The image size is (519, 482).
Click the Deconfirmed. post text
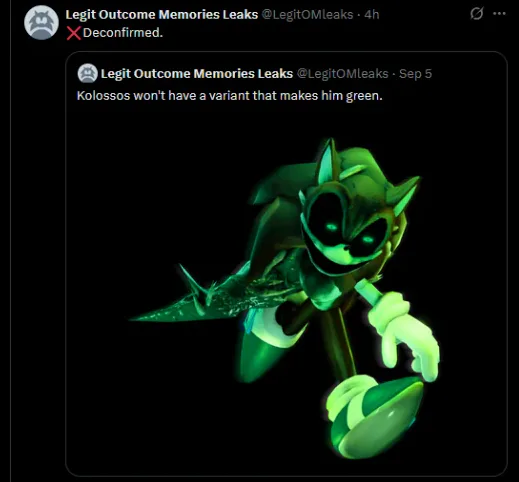[123, 33]
